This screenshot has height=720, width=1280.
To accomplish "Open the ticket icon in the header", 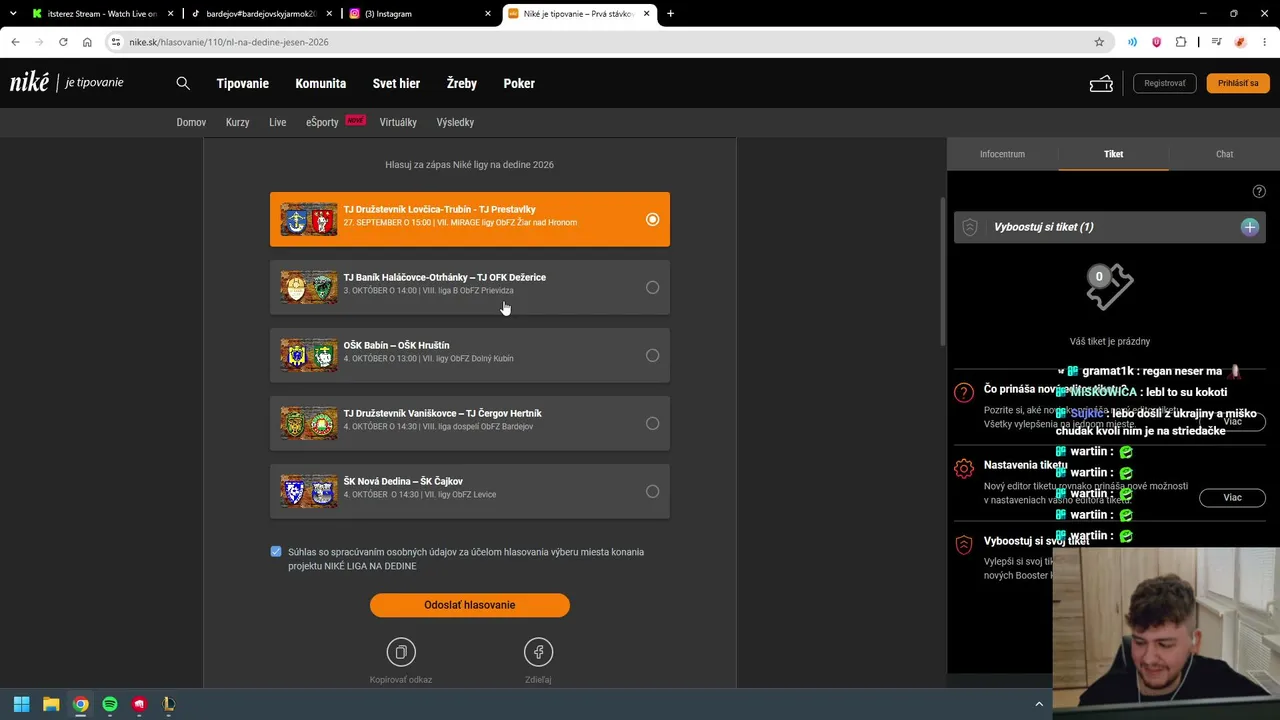I will [1101, 84].
